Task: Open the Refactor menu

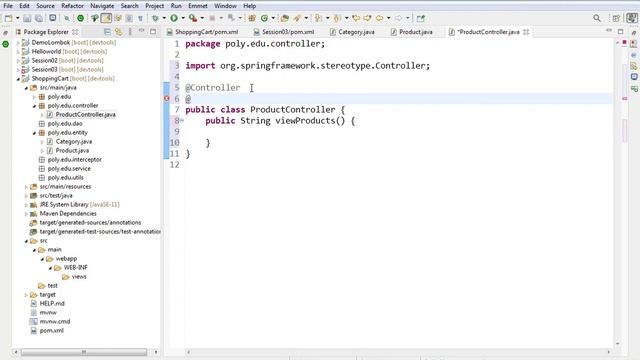Action: pyautogui.click(x=72, y=6)
